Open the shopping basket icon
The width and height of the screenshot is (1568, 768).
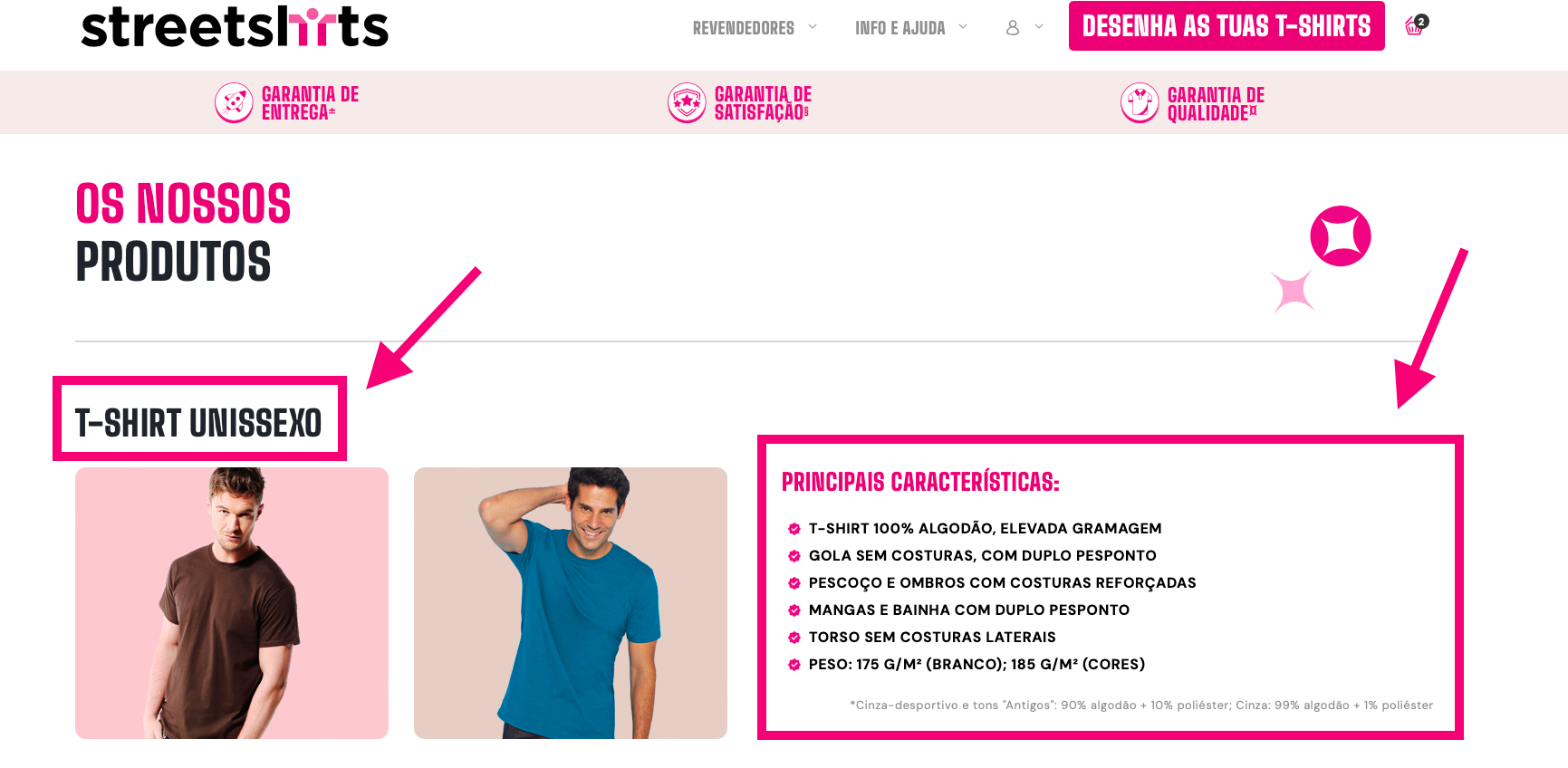(x=1415, y=26)
